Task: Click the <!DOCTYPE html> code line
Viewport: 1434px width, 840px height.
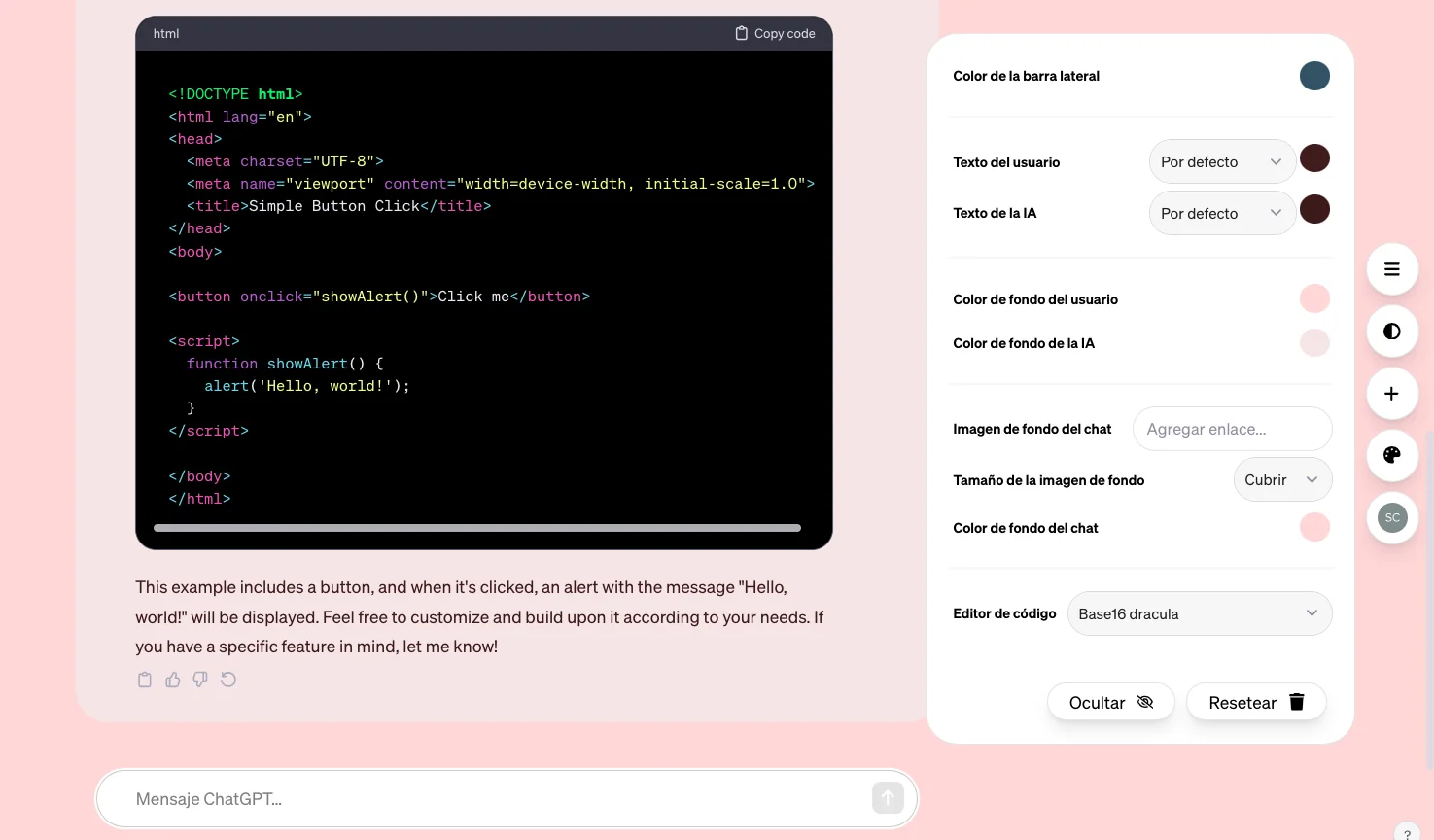Action: [235, 94]
